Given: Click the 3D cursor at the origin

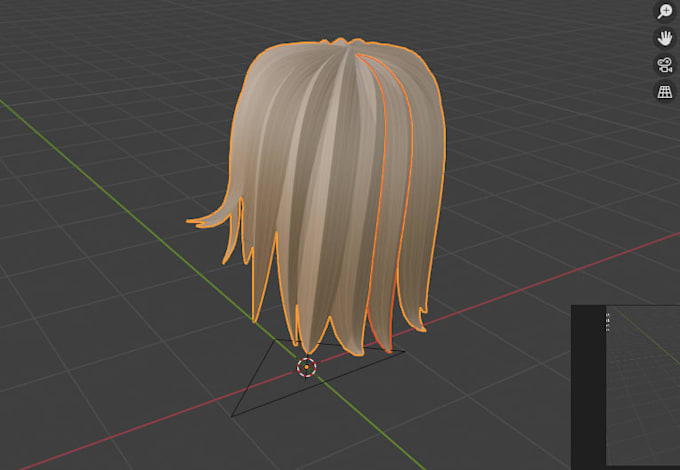Looking at the screenshot, I should (x=307, y=367).
